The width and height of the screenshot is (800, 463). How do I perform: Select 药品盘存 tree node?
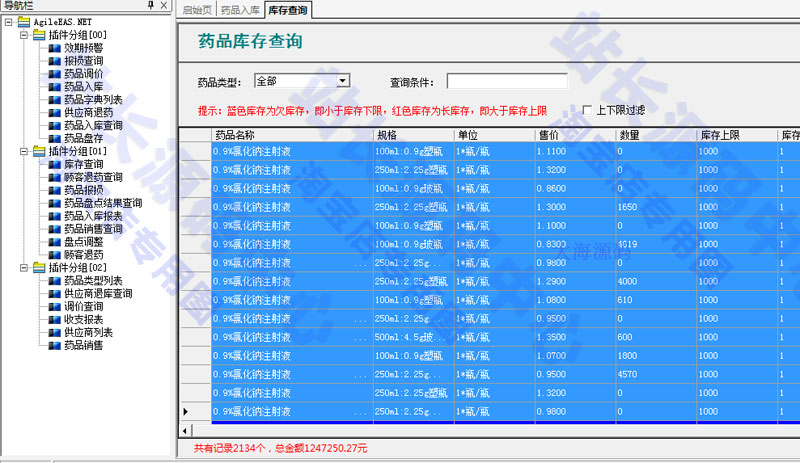pos(83,138)
